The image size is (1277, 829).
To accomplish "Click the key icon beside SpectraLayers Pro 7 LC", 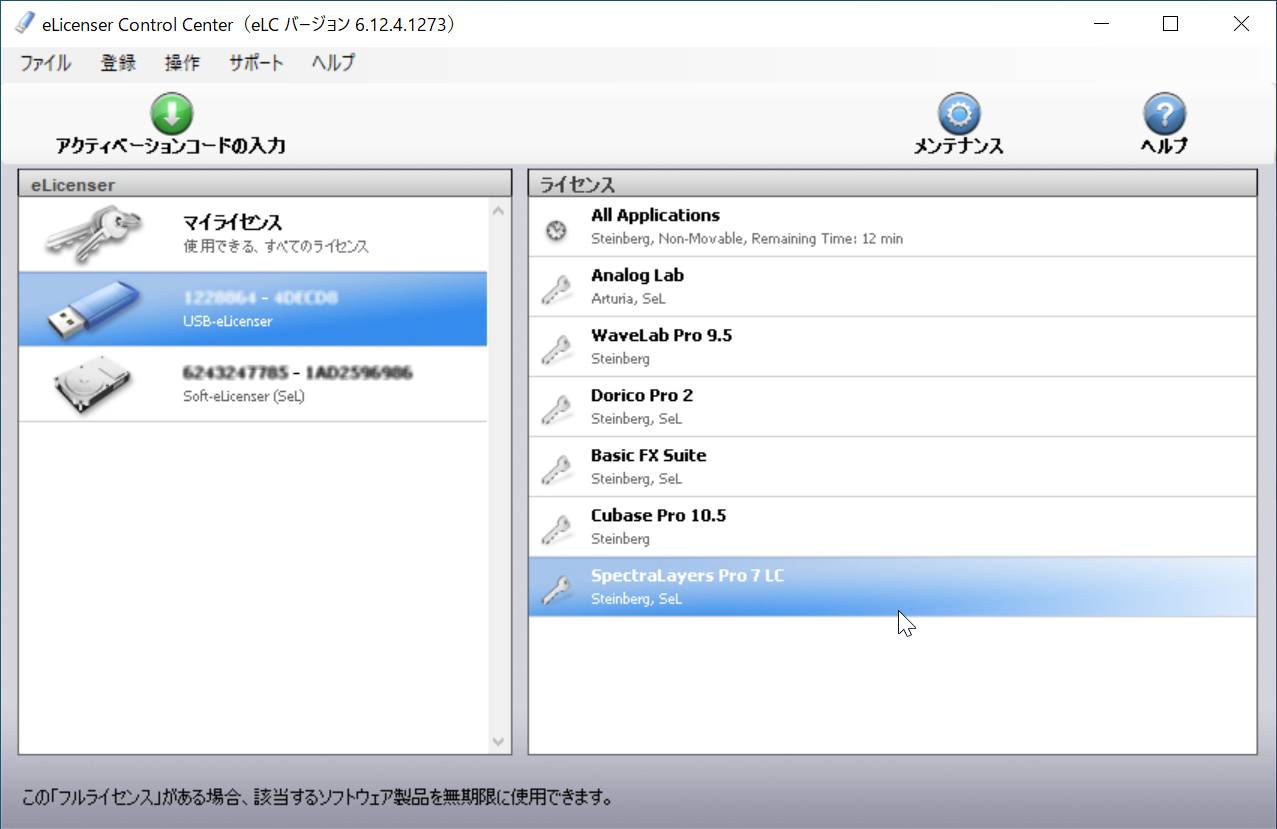I will 556,589.
